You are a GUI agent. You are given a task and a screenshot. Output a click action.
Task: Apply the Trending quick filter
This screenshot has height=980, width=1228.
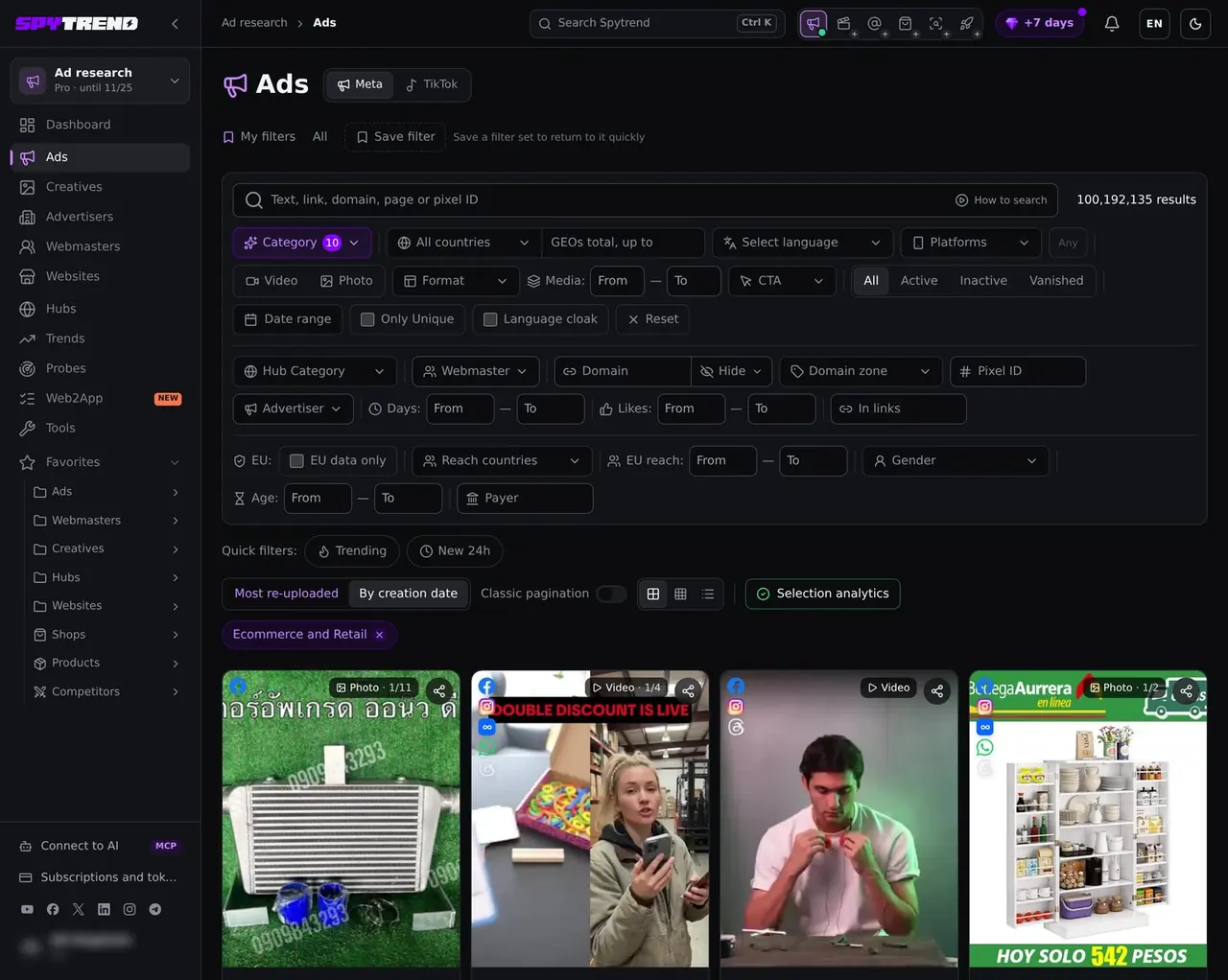pyautogui.click(x=352, y=550)
